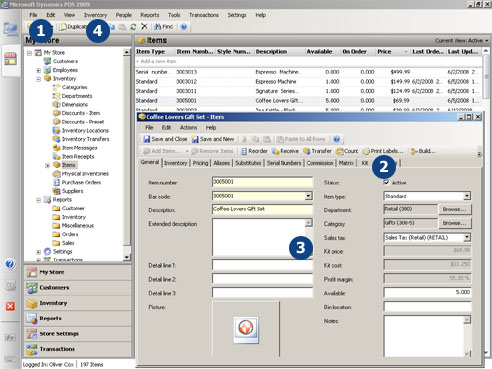The height and width of the screenshot is (369, 492).
Task: Click Save and Close in item window
Action: (165, 139)
